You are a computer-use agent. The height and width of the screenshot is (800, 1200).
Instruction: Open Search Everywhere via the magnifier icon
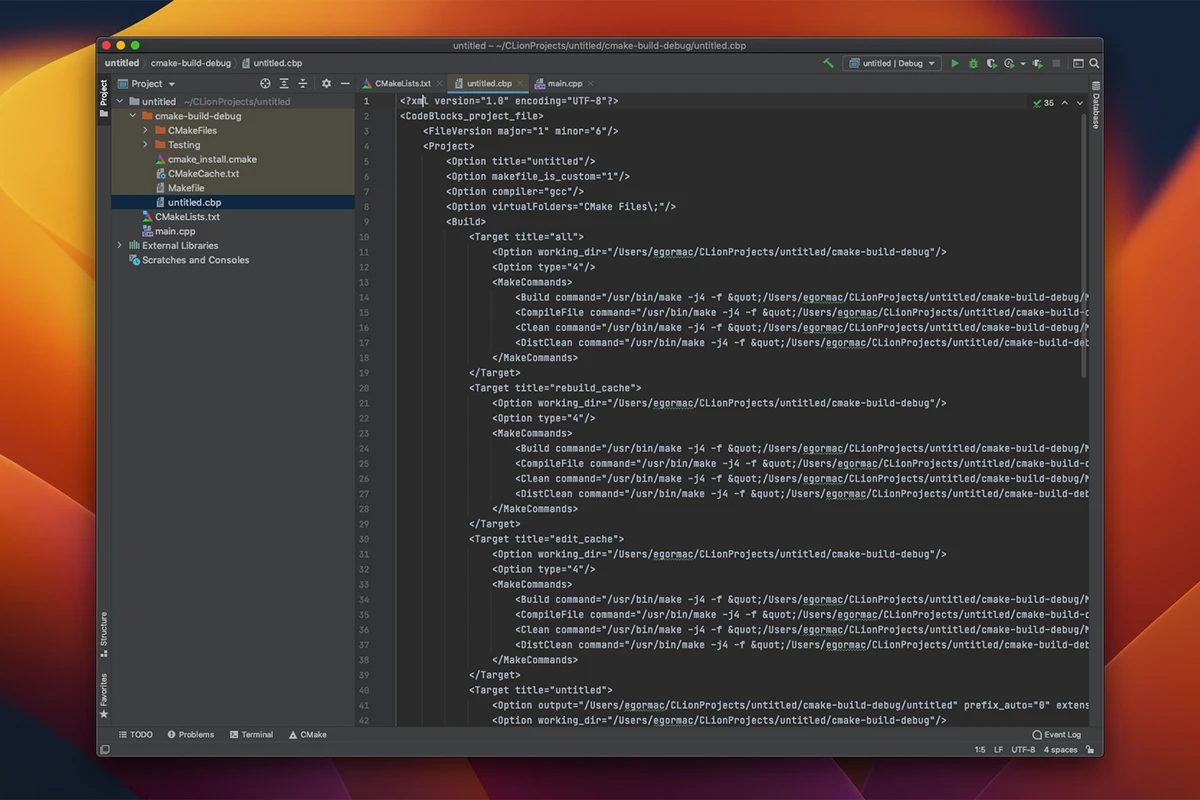coord(1094,62)
